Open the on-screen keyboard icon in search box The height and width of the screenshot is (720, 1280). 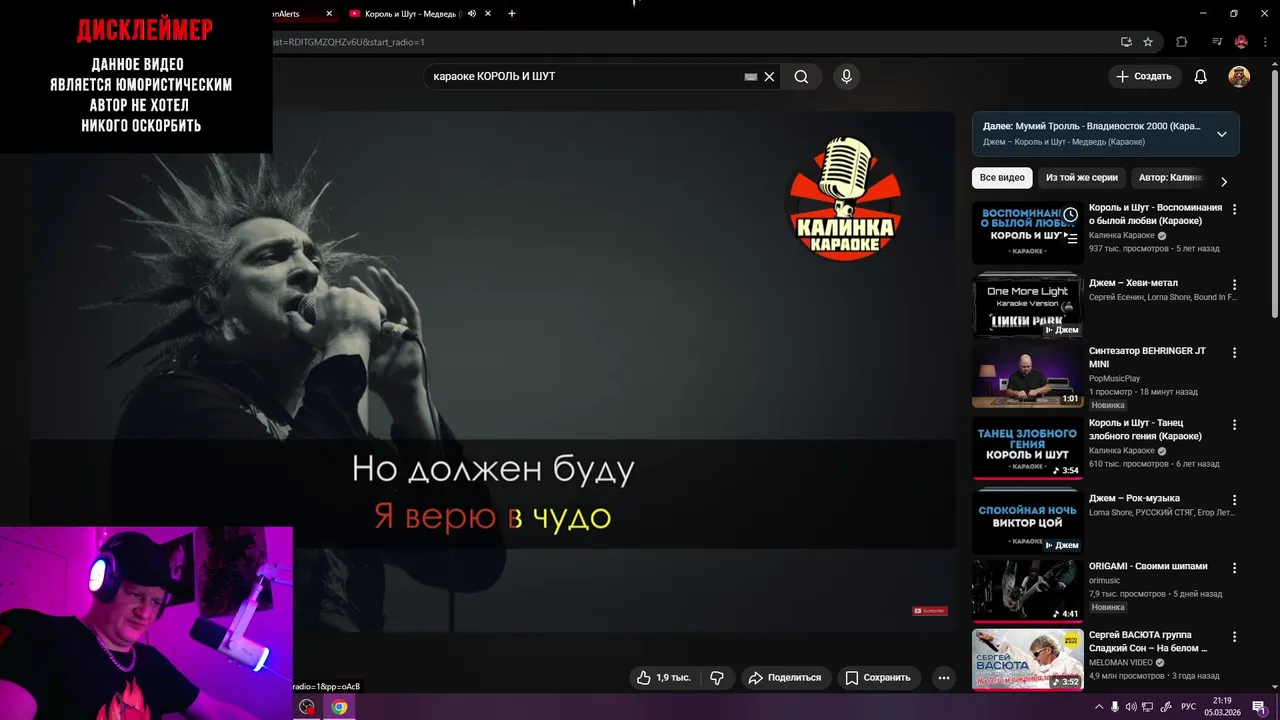pyautogui.click(x=751, y=77)
